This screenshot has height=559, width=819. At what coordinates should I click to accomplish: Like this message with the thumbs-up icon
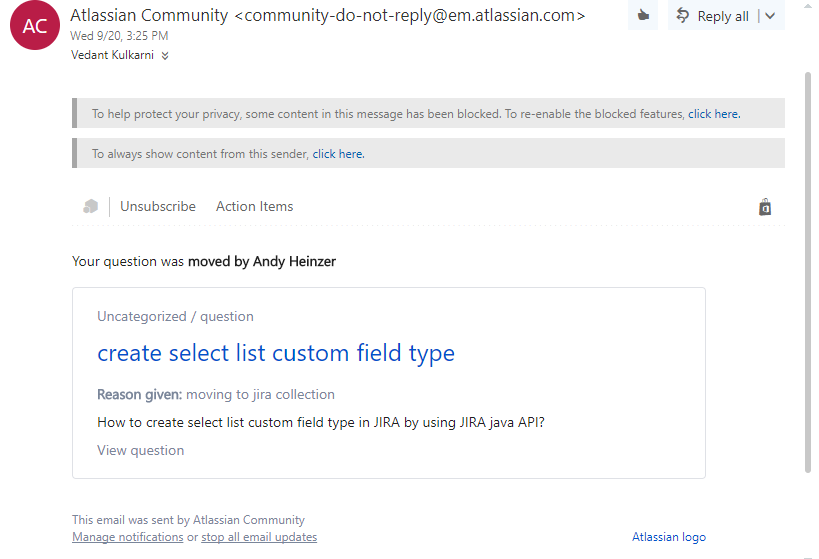[643, 16]
